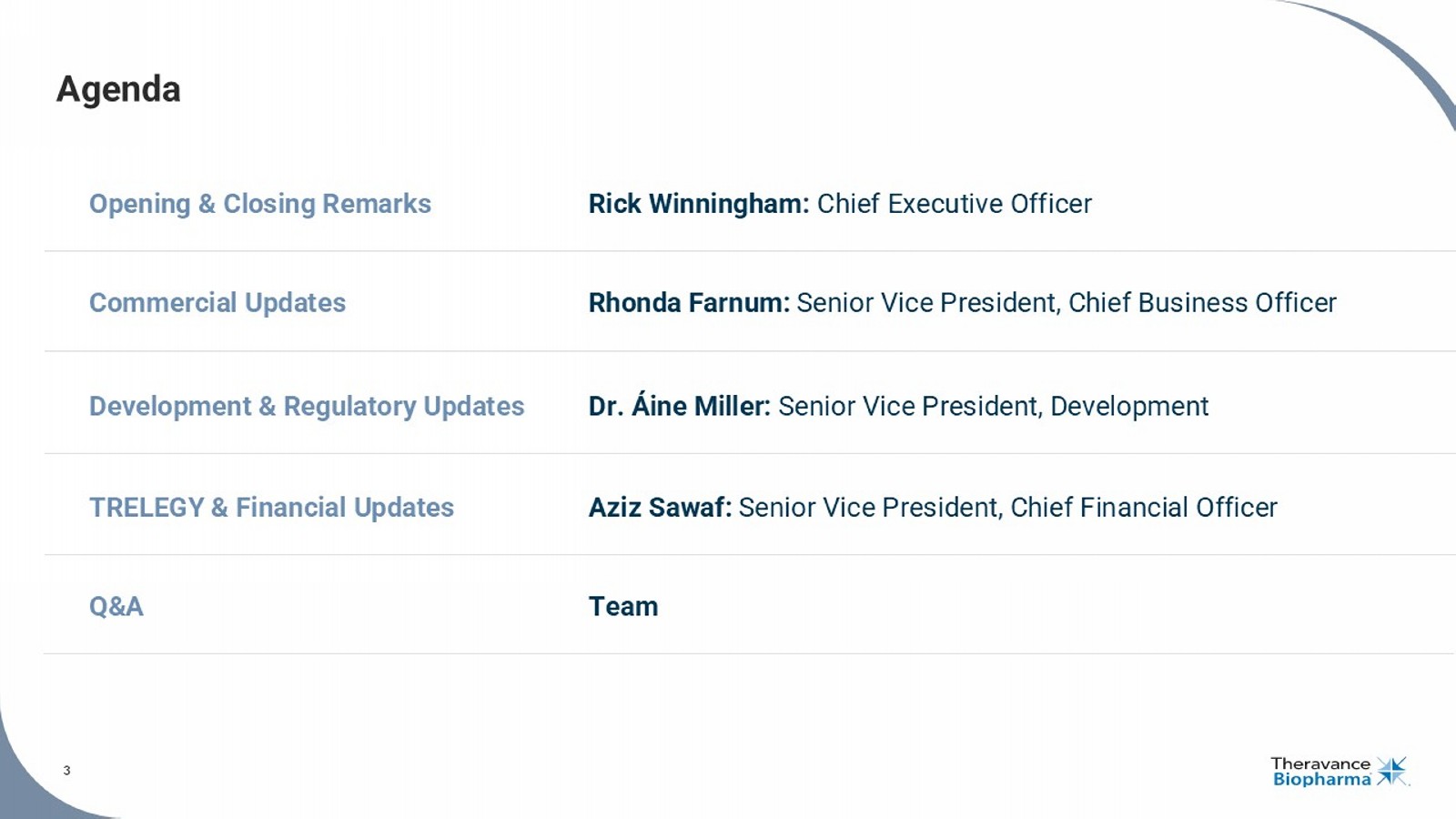Click the name "Aziz Sawaf:"
The width and height of the screenshot is (1456, 819).
(x=660, y=507)
